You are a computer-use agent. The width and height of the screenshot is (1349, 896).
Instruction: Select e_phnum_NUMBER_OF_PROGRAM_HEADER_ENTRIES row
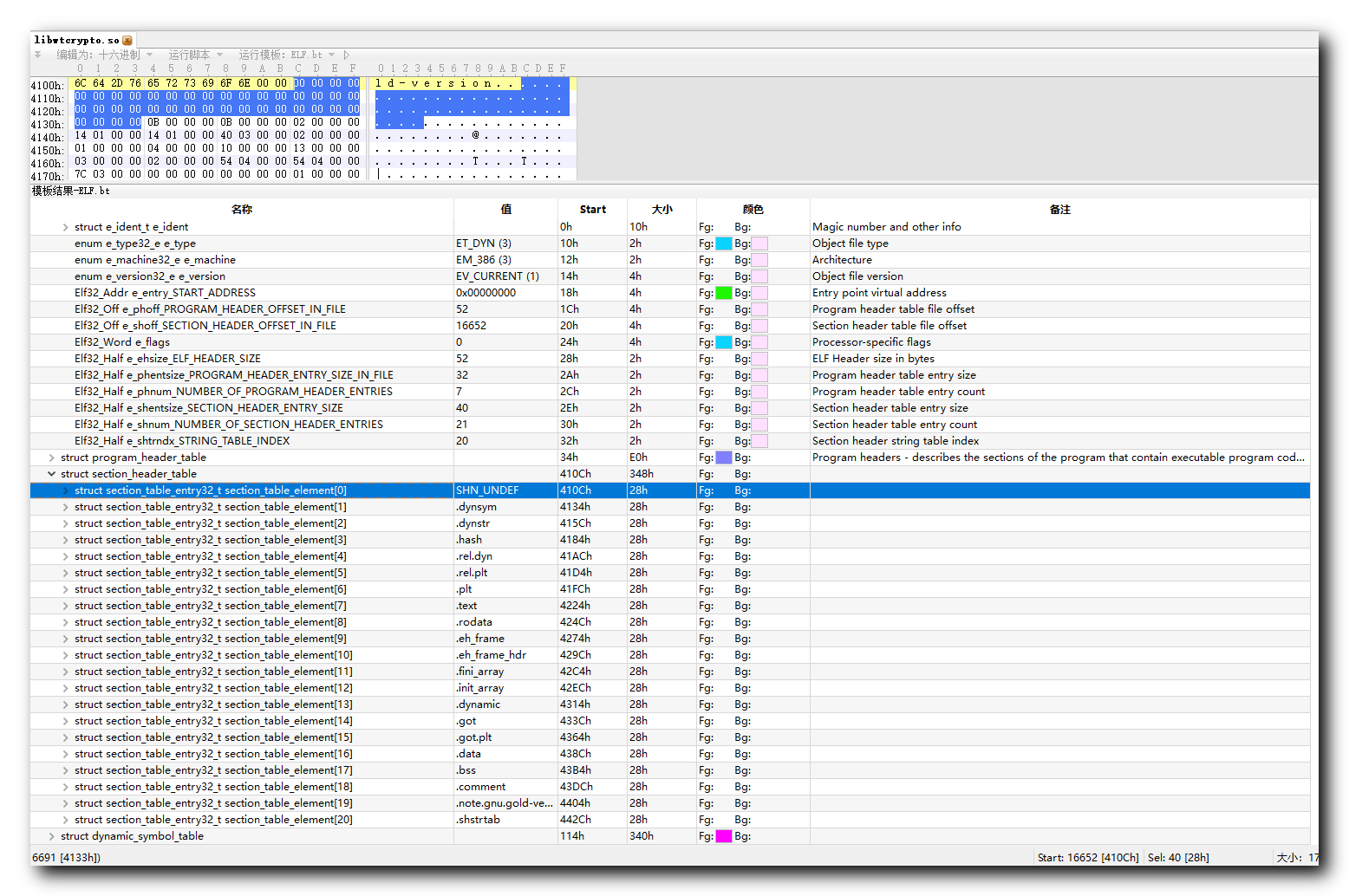[x=670, y=392]
